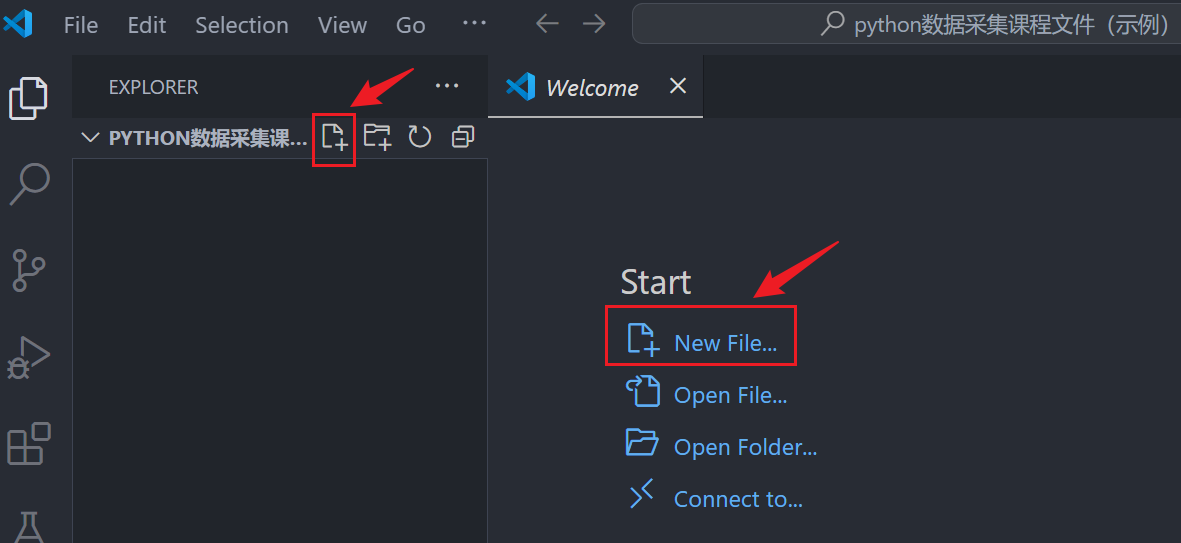Image resolution: width=1181 pixels, height=543 pixels.
Task: Collapse all folders in Explorer
Action: coord(462,137)
